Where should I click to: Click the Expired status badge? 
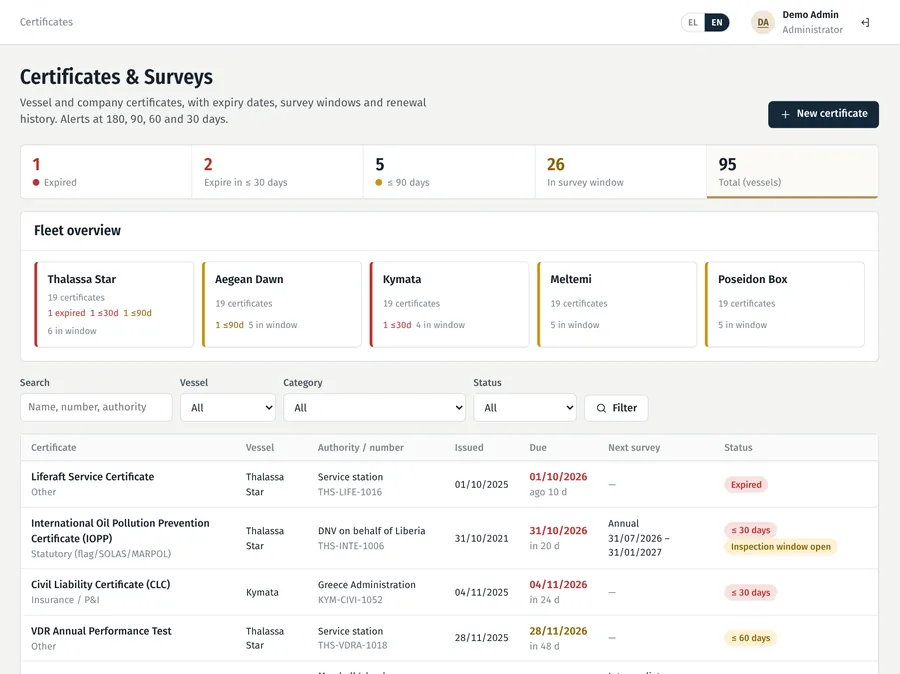point(746,485)
